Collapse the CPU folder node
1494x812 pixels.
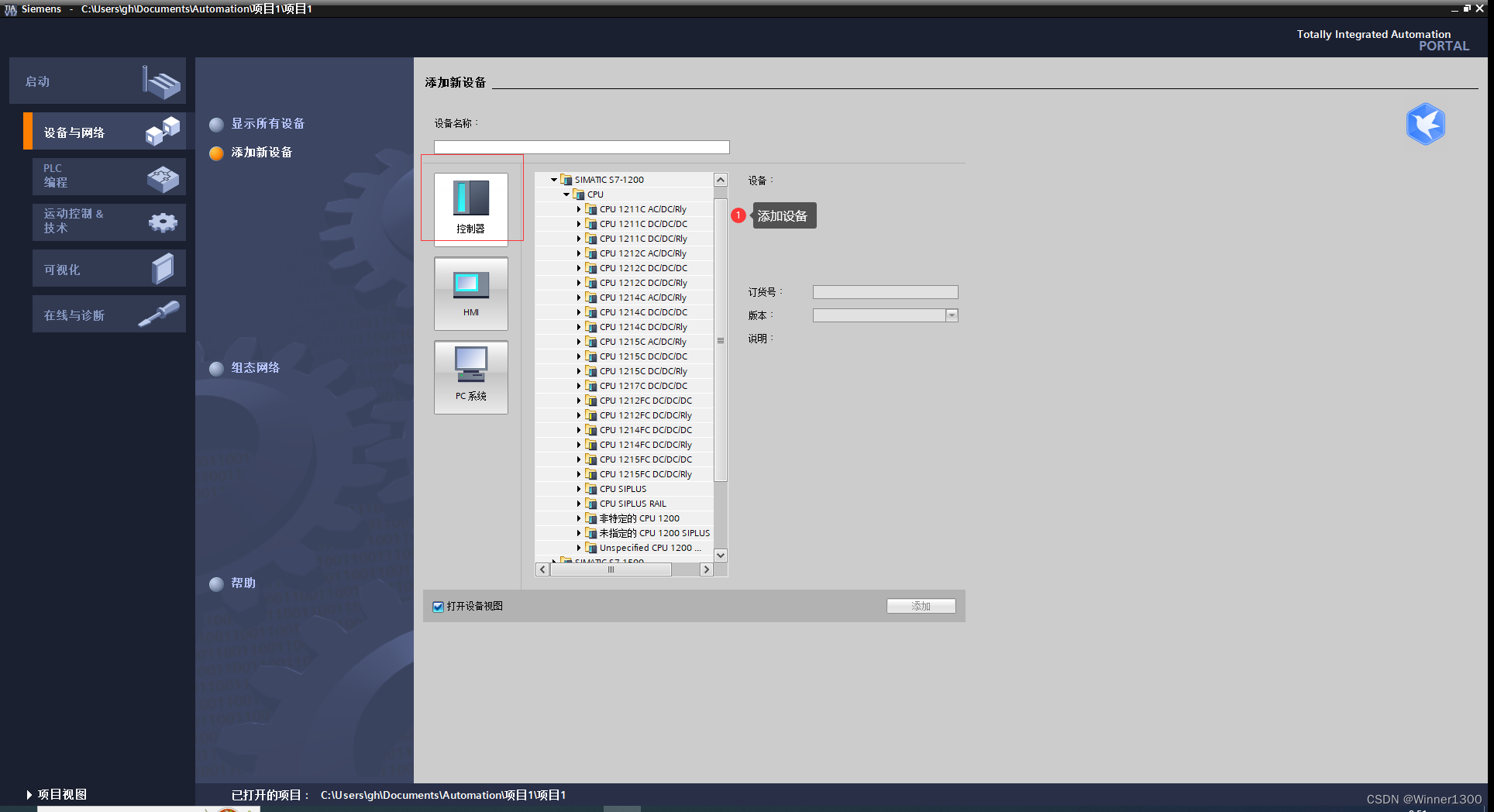[x=566, y=194]
